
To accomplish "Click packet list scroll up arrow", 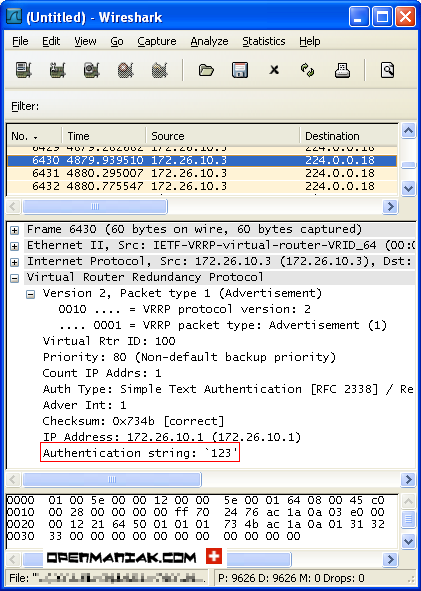I will (x=409, y=131).
